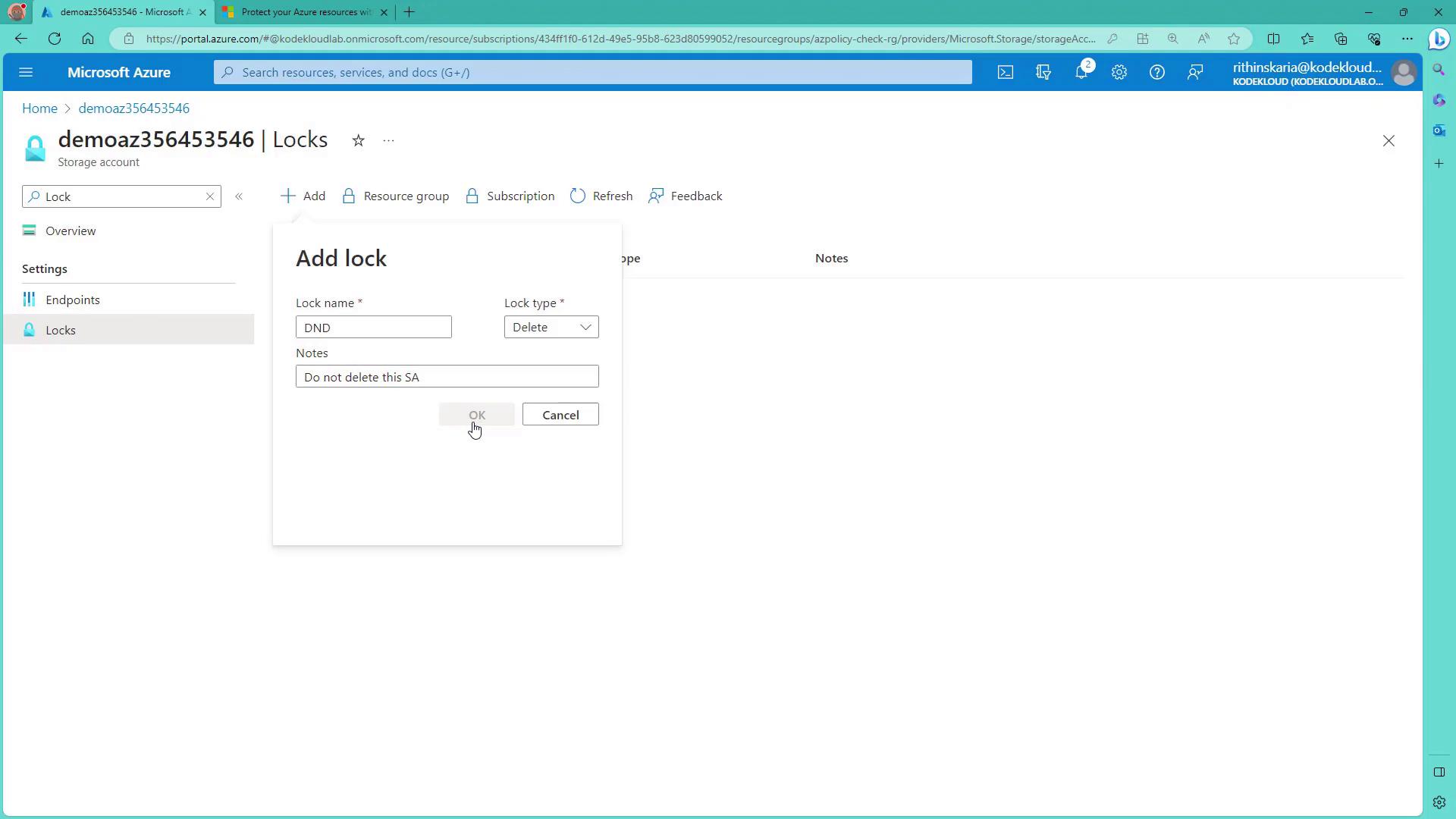This screenshot has width=1456, height=819.
Task: Favorite this Locks page with star
Action: [359, 140]
